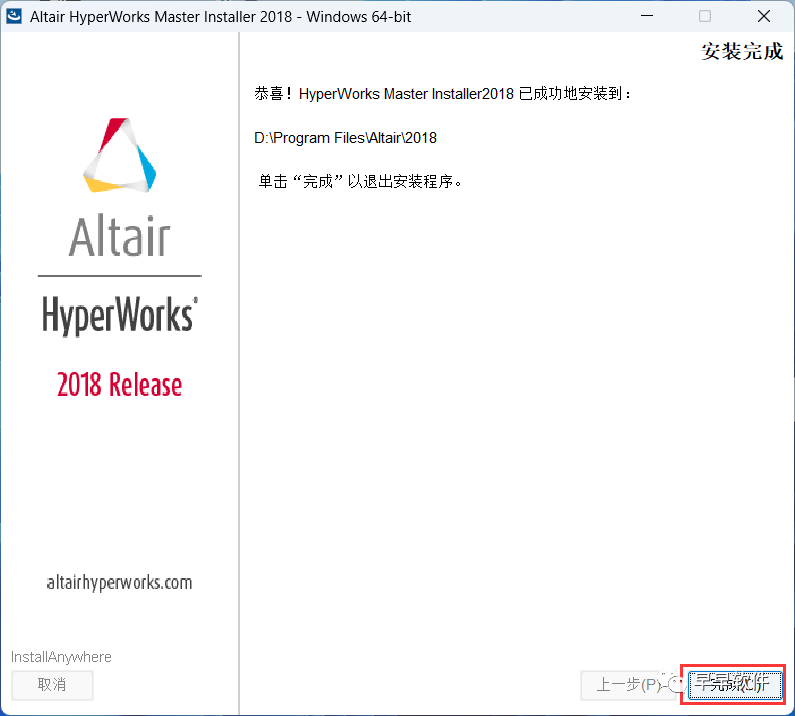Click the InstallAnywhere label
Screen dimensions: 795x716
click(x=61, y=657)
